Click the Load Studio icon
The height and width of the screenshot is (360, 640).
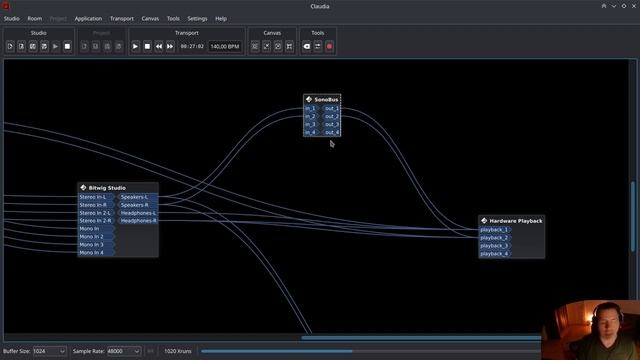(x=22, y=47)
